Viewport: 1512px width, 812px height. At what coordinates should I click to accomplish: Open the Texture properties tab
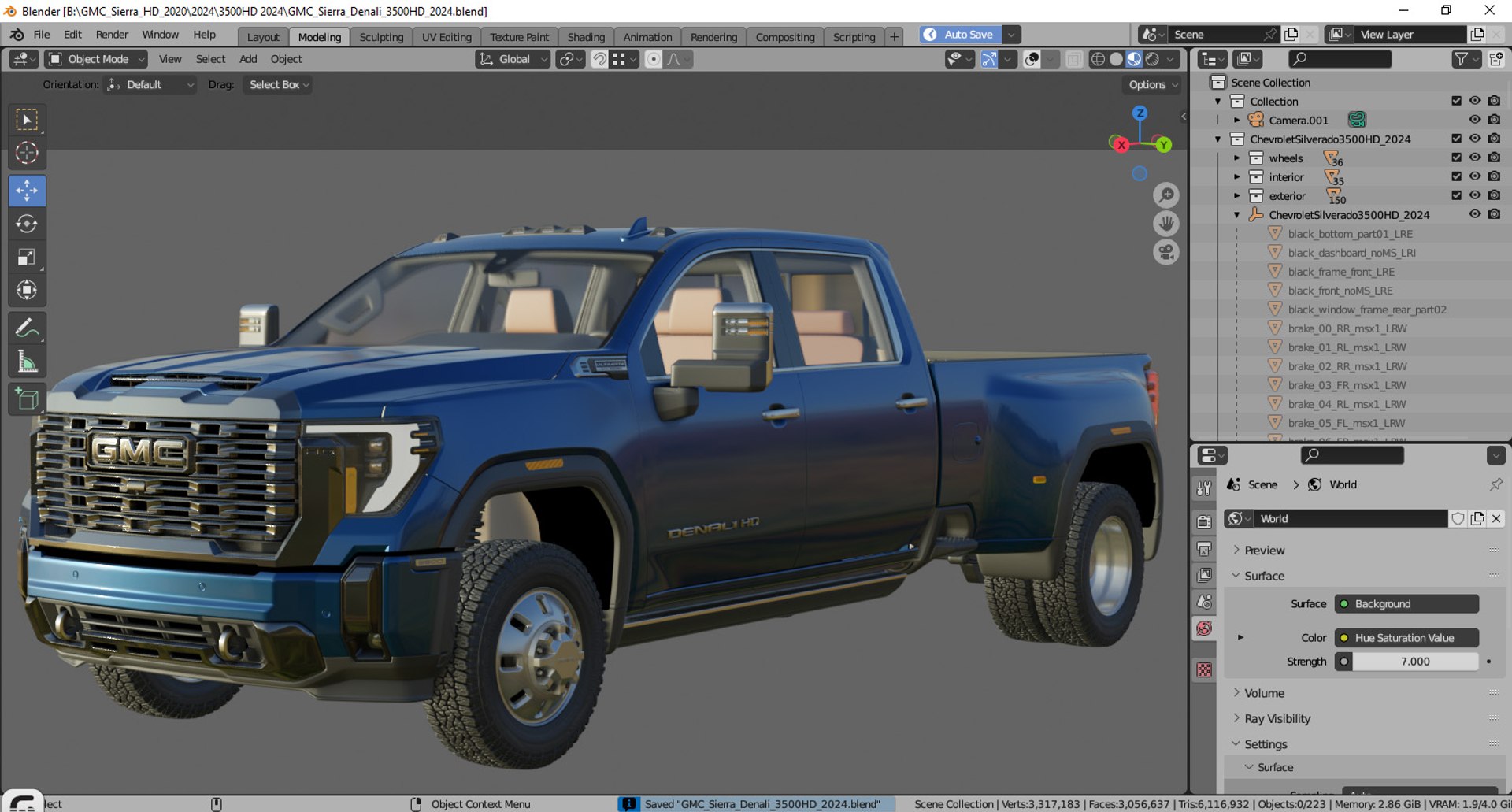[1204, 670]
